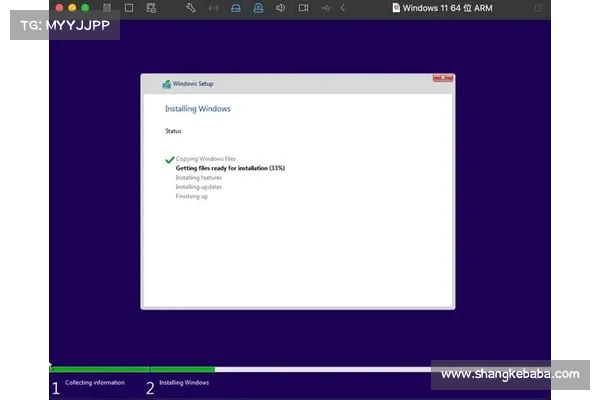Screen dimensions: 600x400
Task: Click the "Windows 11 64 位 ARM" window title
Action: (447, 8)
